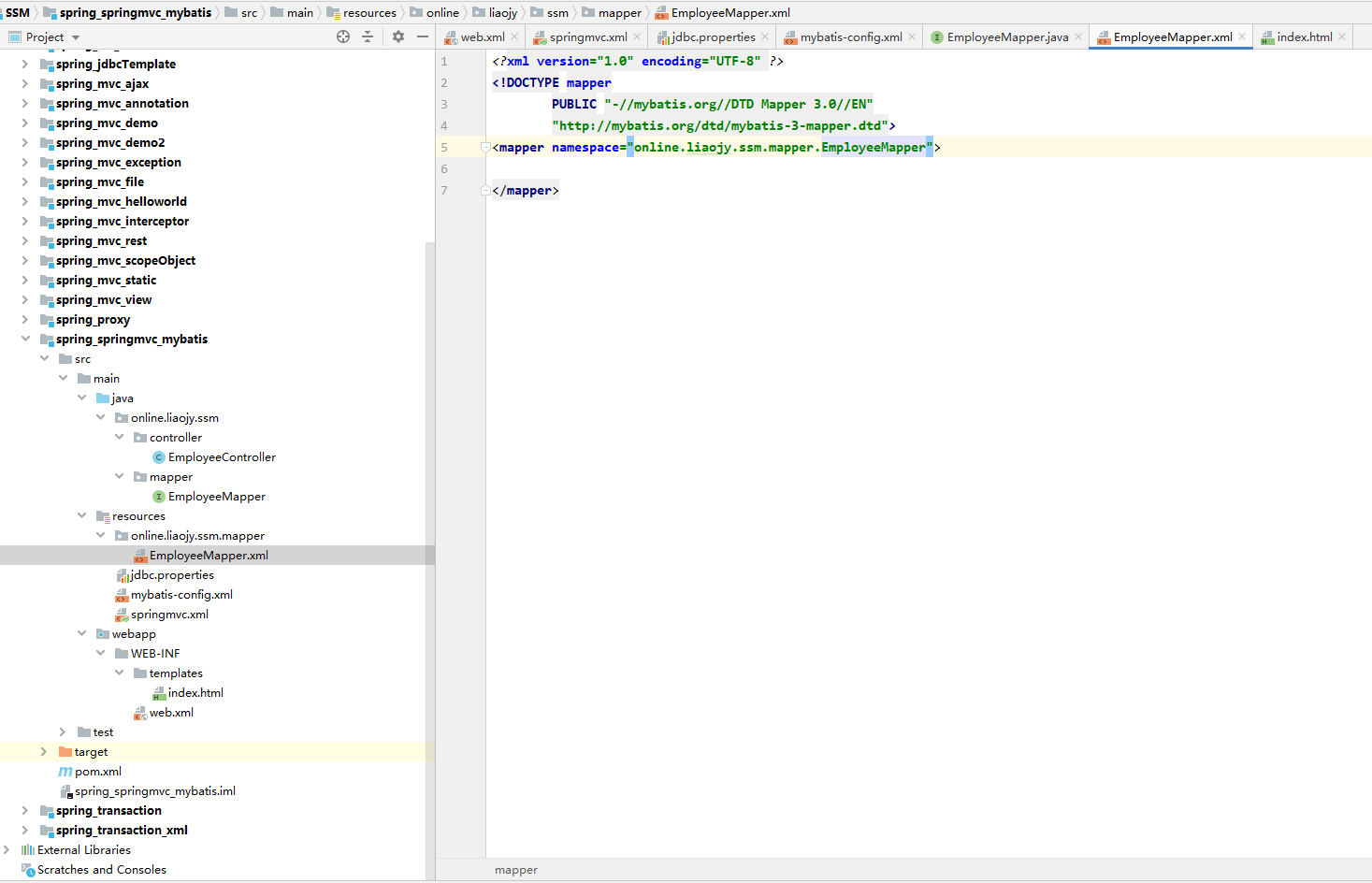This screenshot has width=1372, height=883.
Task: Hide the Project tool window
Action: (x=423, y=36)
